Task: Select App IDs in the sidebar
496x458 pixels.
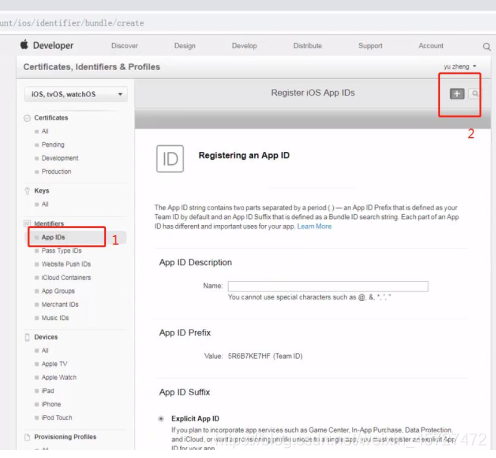Action: pos(53,237)
